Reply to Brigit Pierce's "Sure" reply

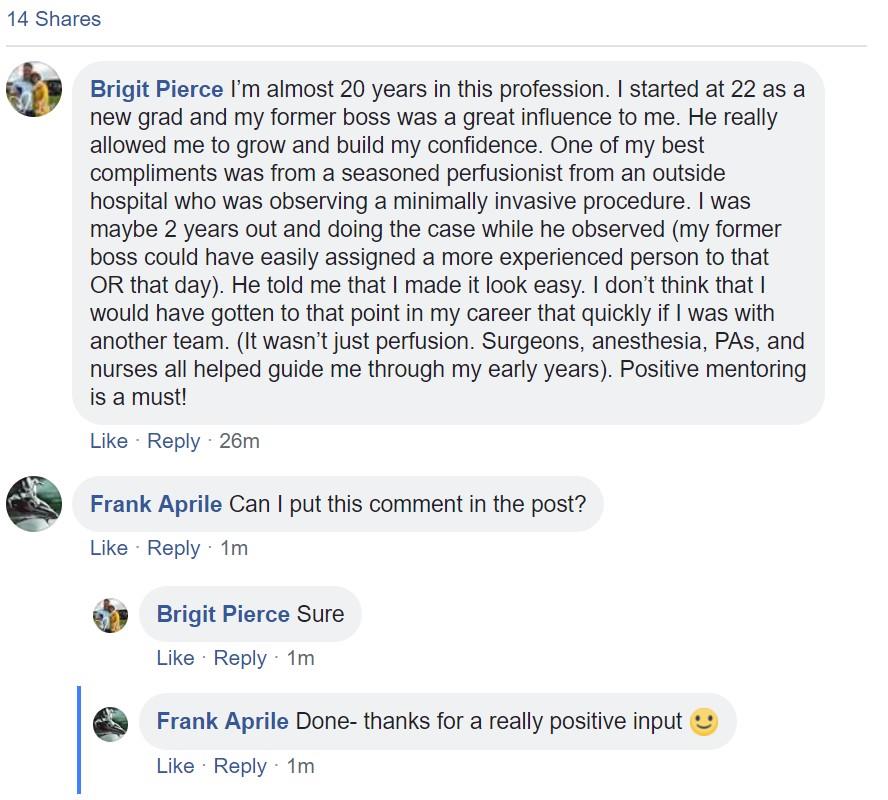[240, 658]
